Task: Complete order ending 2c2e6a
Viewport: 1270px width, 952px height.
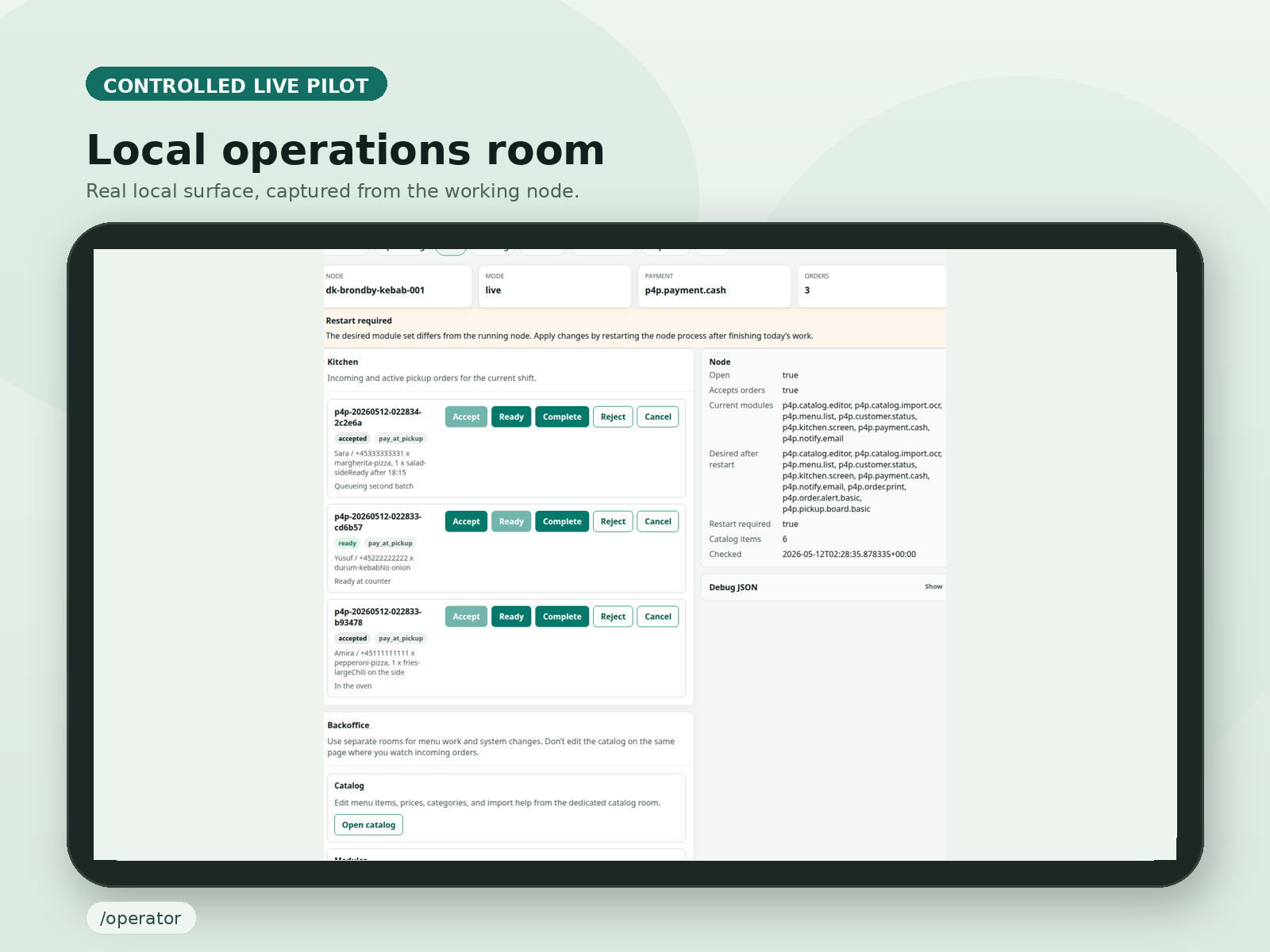Action: [562, 416]
